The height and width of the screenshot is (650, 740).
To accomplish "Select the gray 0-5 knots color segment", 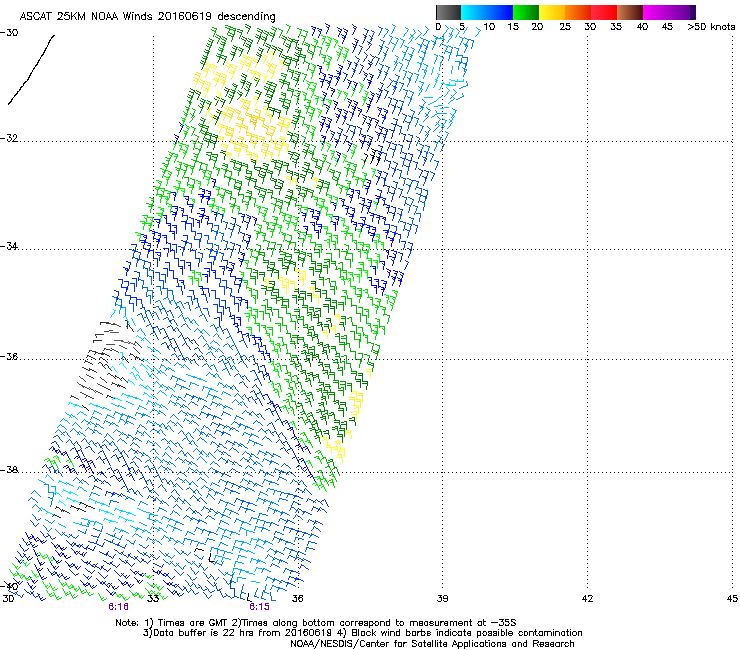I will (x=448, y=12).
